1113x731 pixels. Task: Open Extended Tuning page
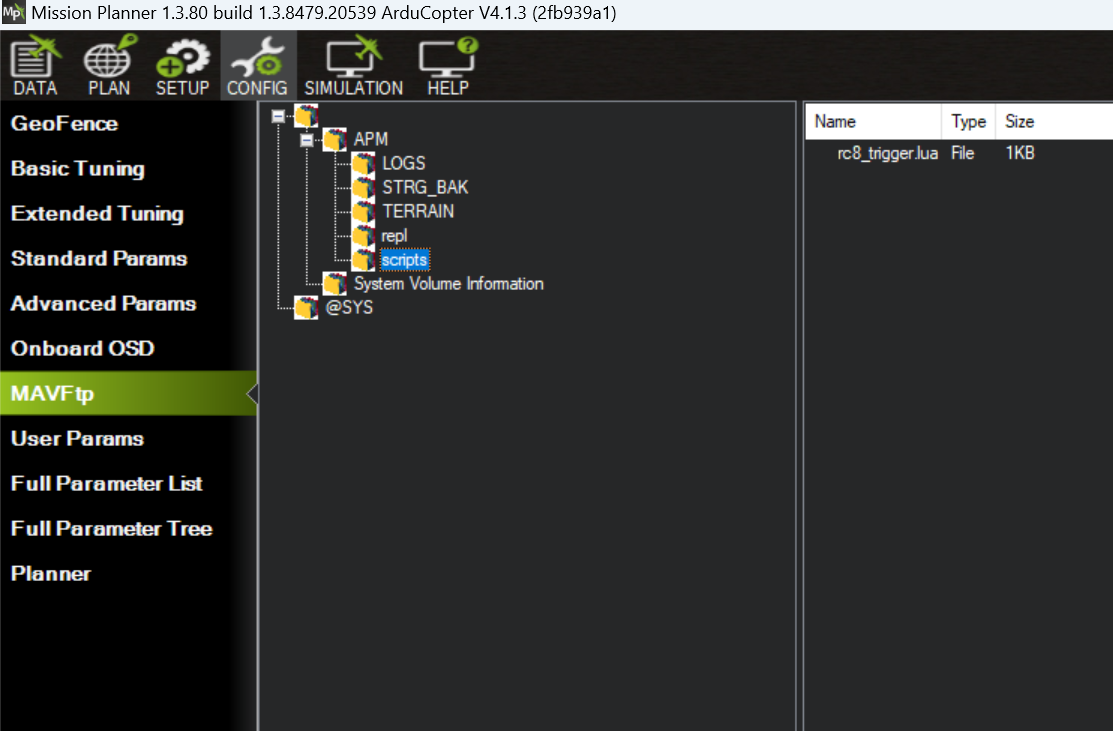coord(128,214)
